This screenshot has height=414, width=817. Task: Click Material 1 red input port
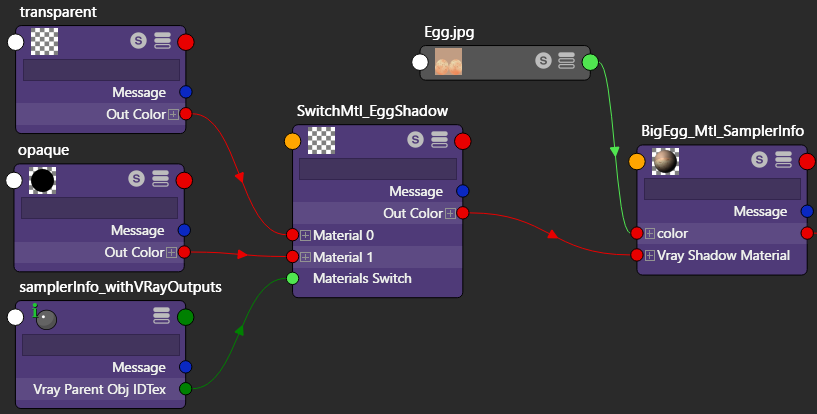tap(292, 257)
